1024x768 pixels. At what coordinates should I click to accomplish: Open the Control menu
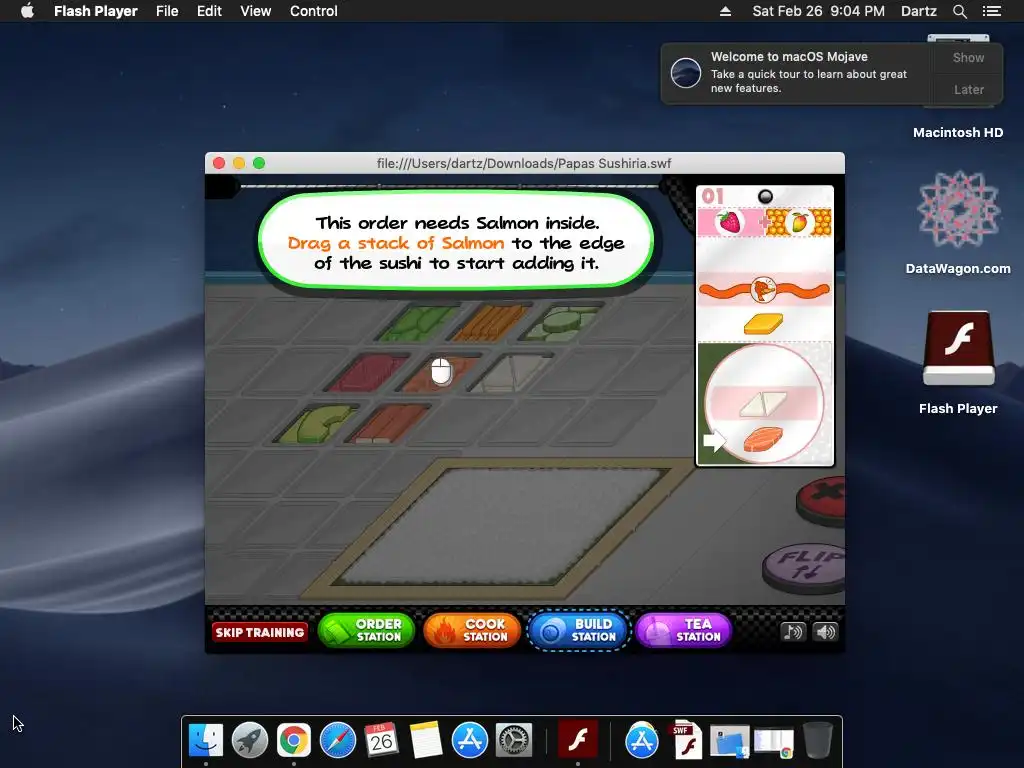click(x=313, y=11)
